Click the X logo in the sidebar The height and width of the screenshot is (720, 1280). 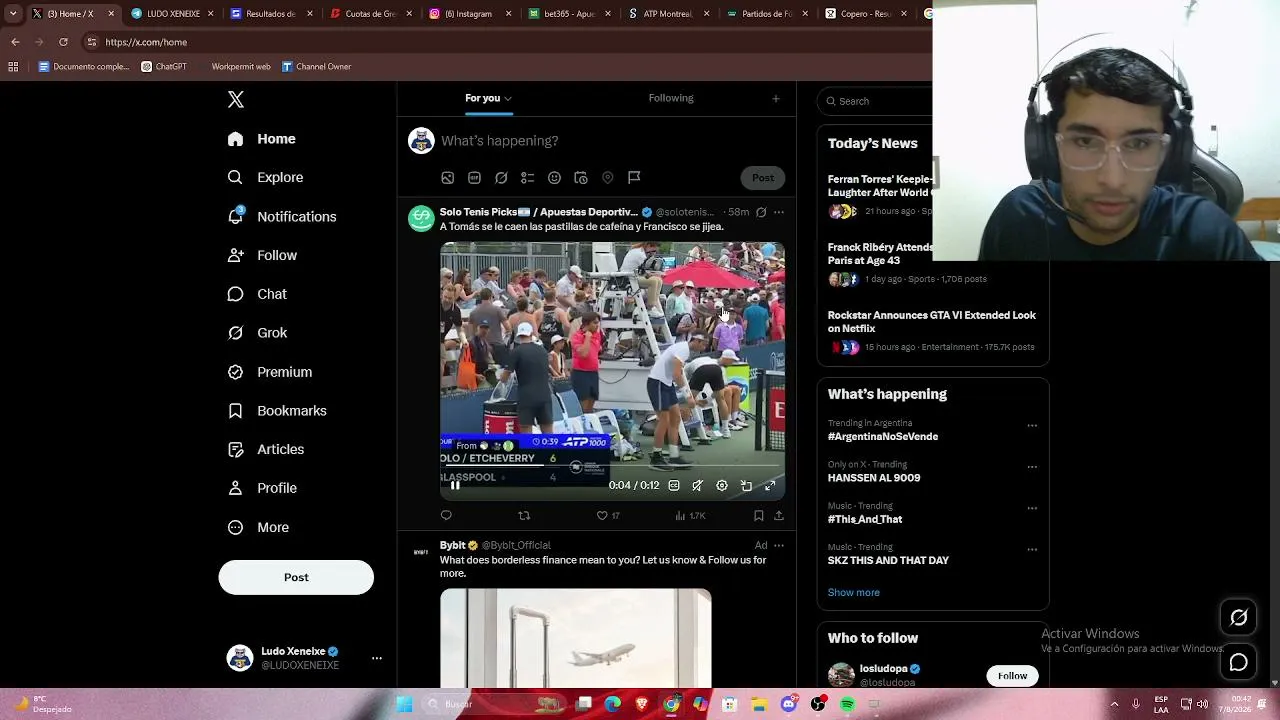click(x=236, y=99)
